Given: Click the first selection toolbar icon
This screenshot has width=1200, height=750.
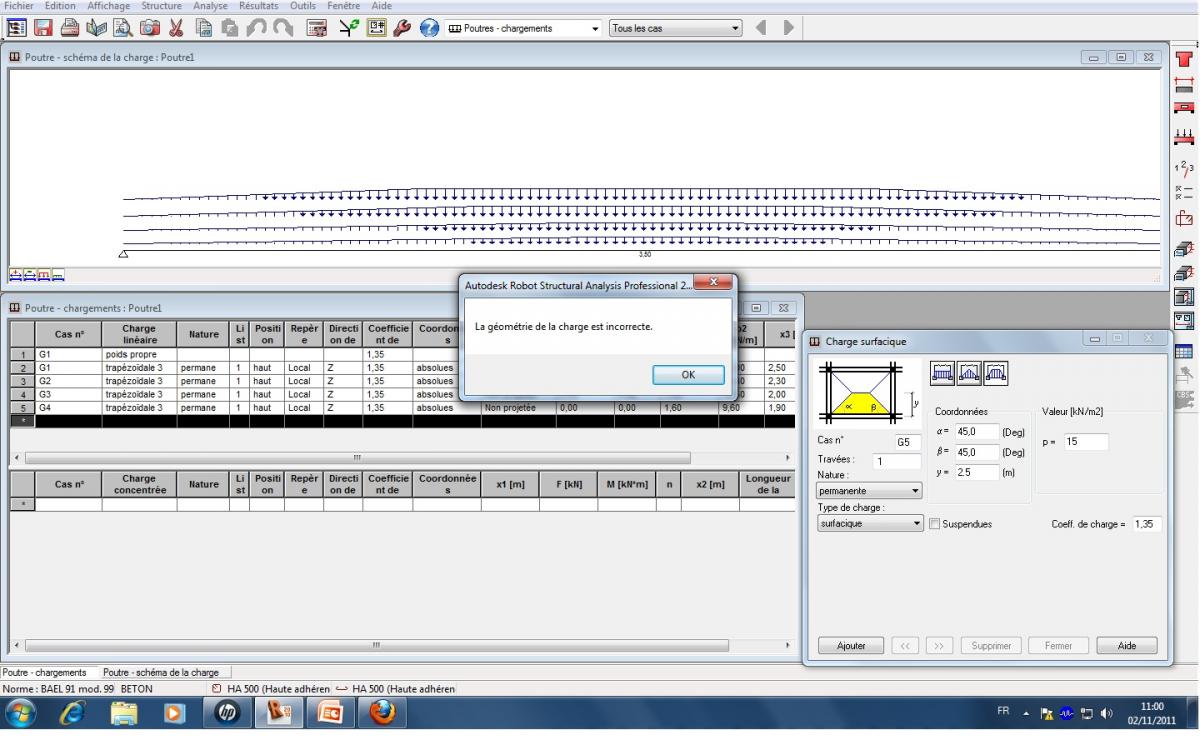Looking at the screenshot, I should (x=16, y=29).
